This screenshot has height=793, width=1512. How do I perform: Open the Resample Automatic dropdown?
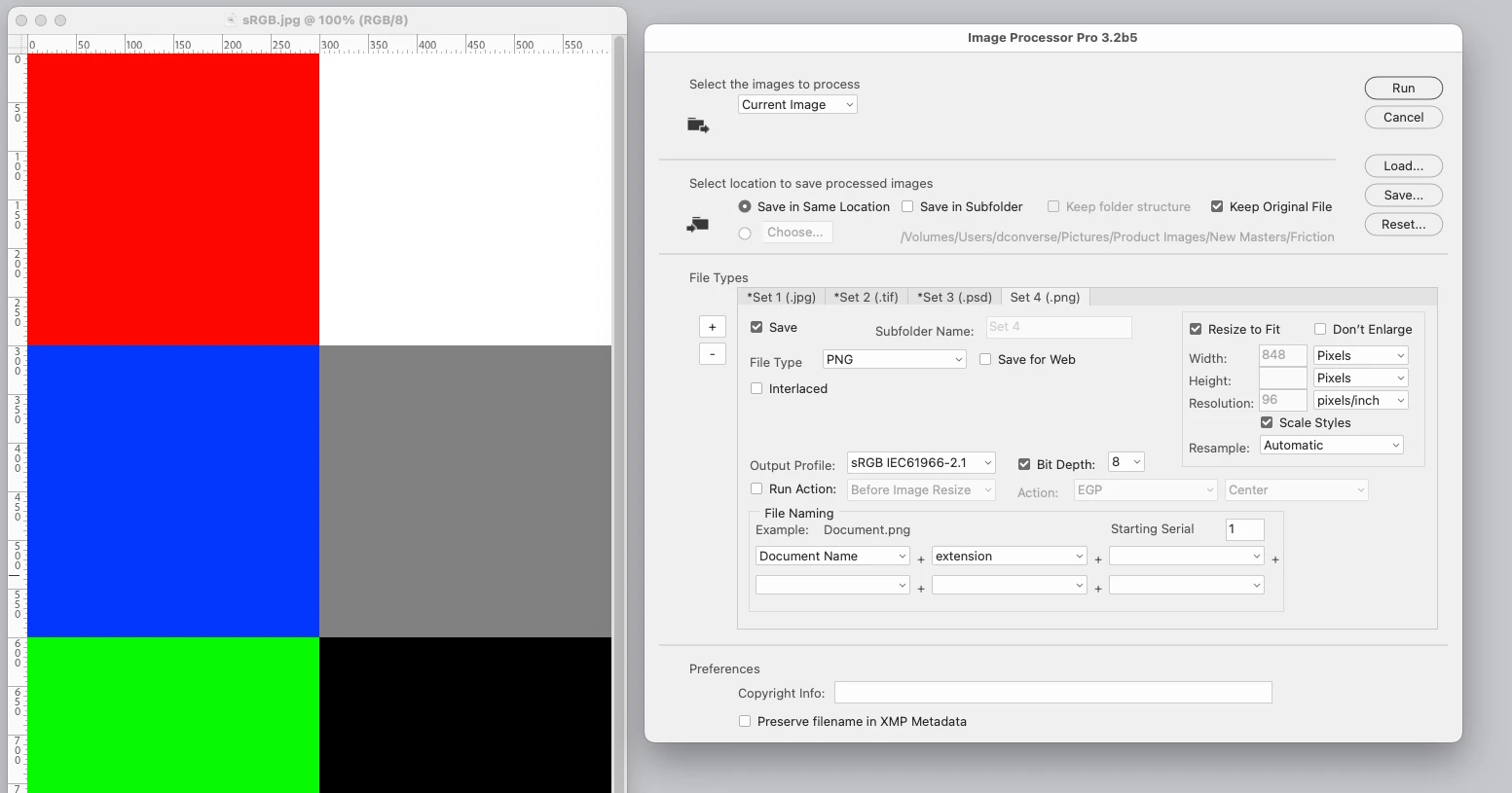click(x=1332, y=445)
